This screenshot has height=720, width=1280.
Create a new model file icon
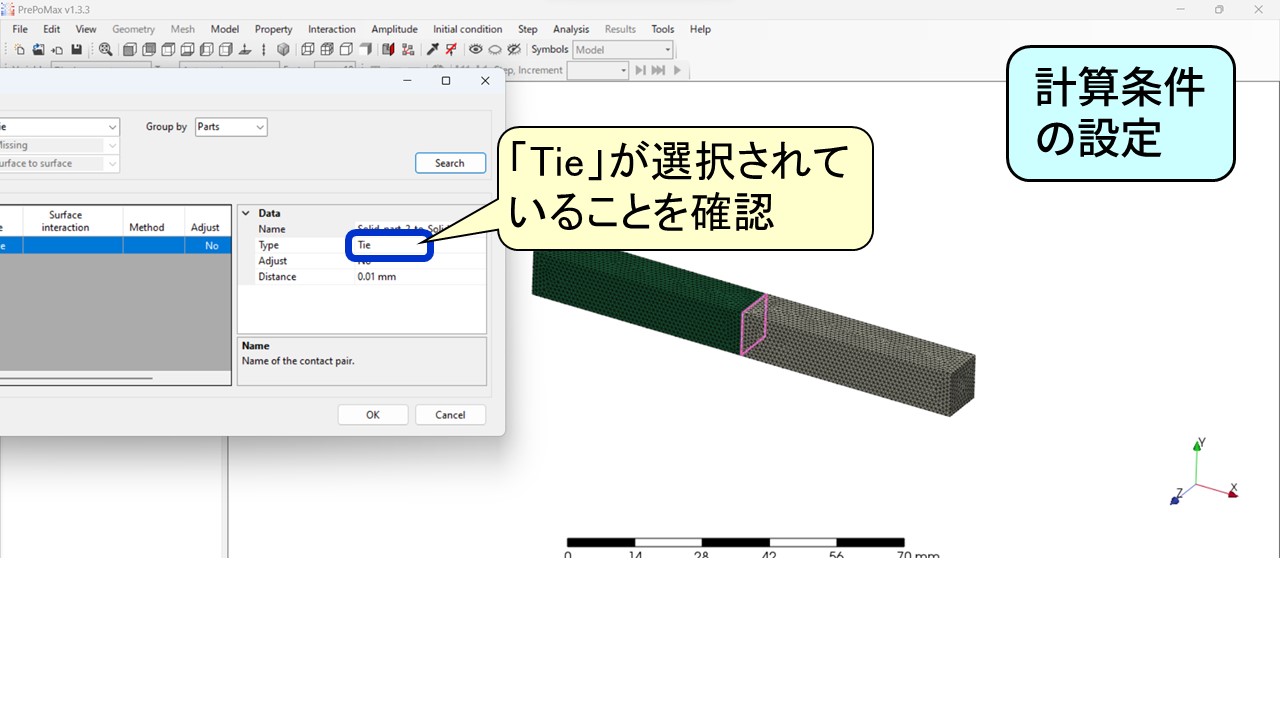(x=19, y=49)
